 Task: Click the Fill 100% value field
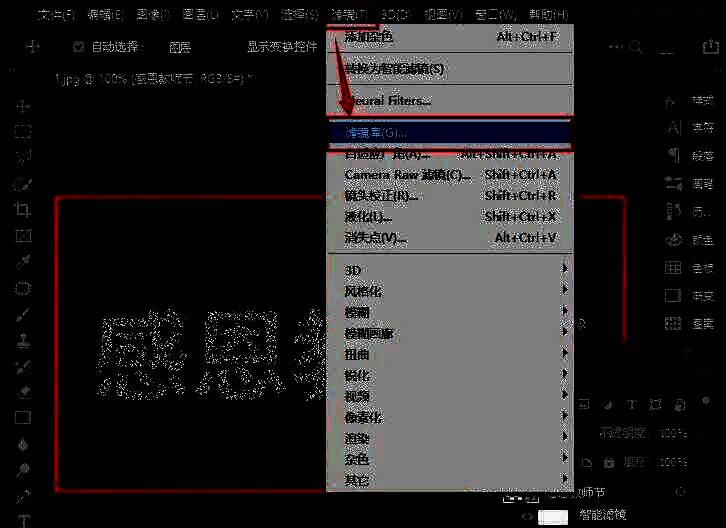672,462
